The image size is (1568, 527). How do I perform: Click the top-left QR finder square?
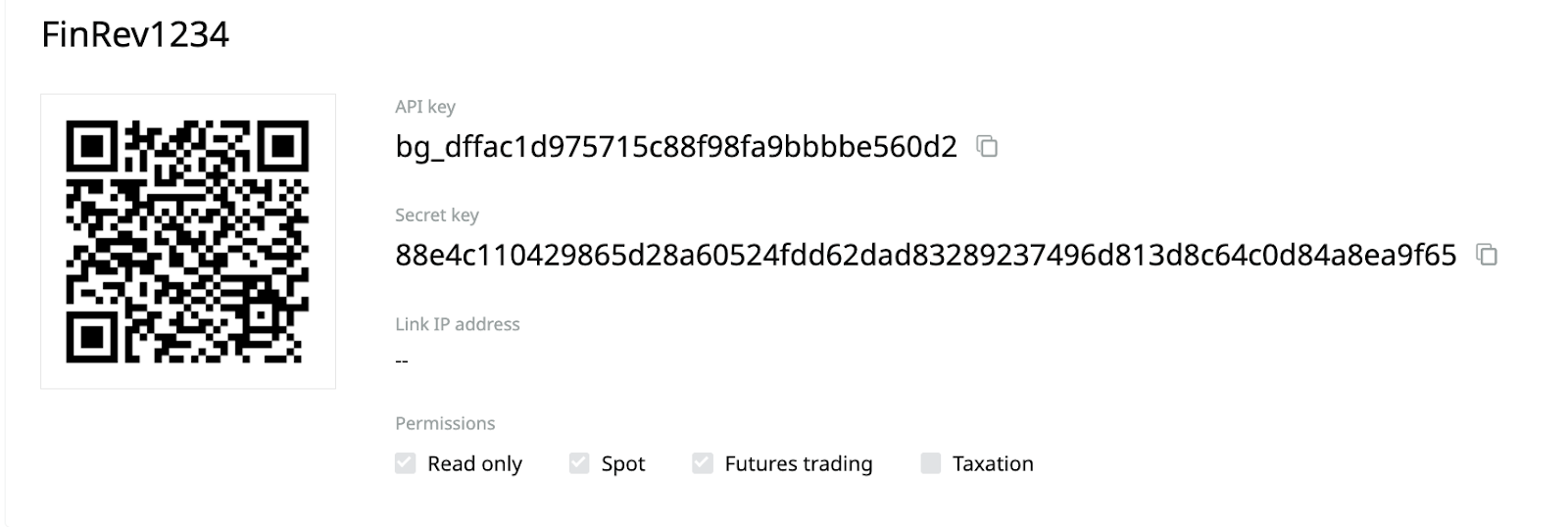(x=92, y=146)
